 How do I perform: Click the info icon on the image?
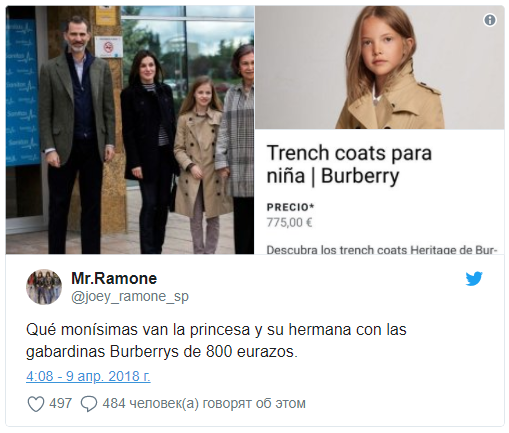click(490, 20)
